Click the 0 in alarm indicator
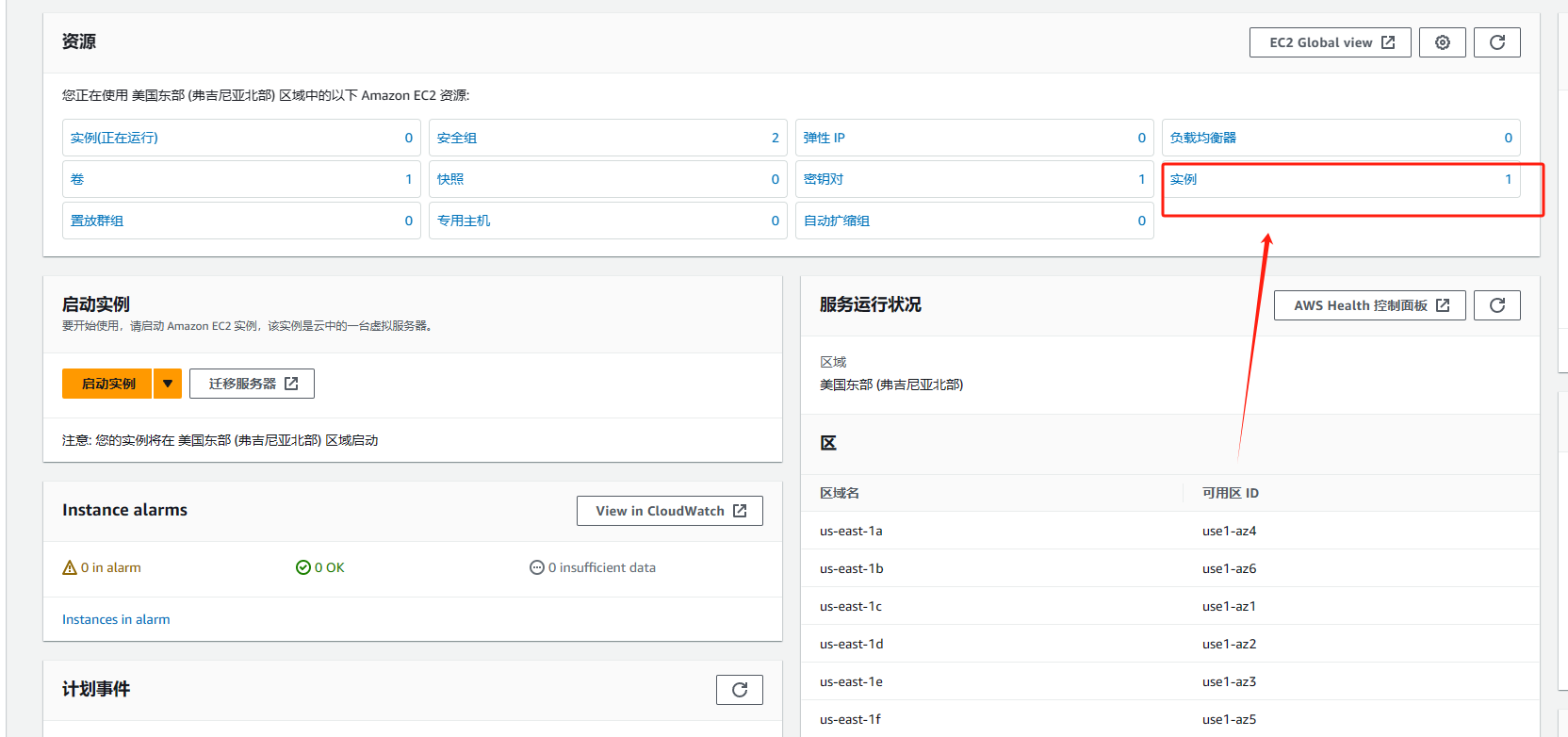This screenshot has height=737, width=1568. pyautogui.click(x=102, y=567)
